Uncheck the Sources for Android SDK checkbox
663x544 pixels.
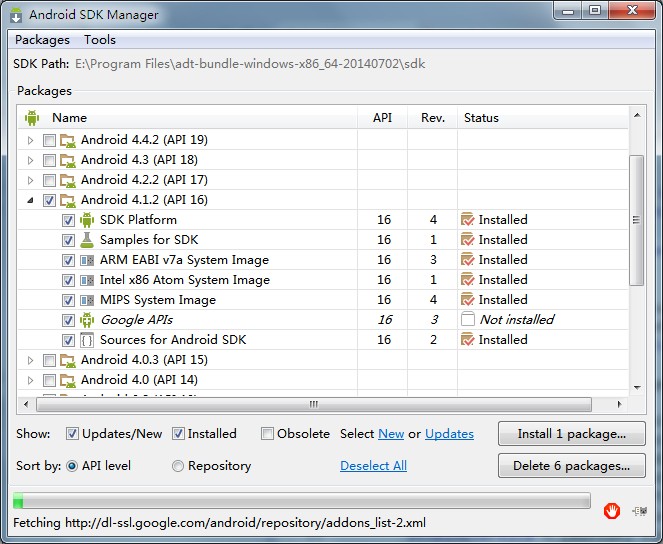click(68, 340)
